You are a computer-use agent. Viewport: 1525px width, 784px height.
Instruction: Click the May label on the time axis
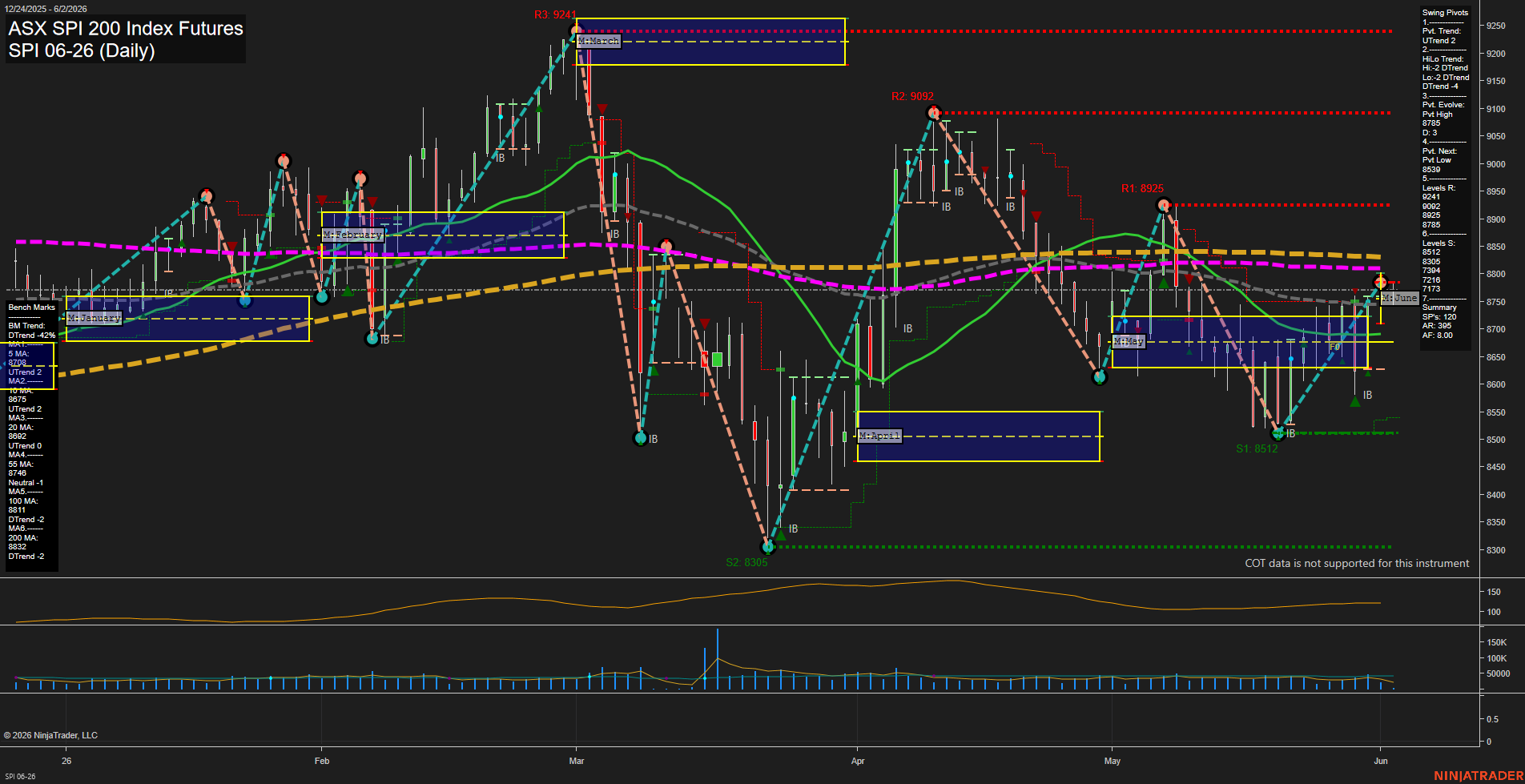click(1113, 761)
